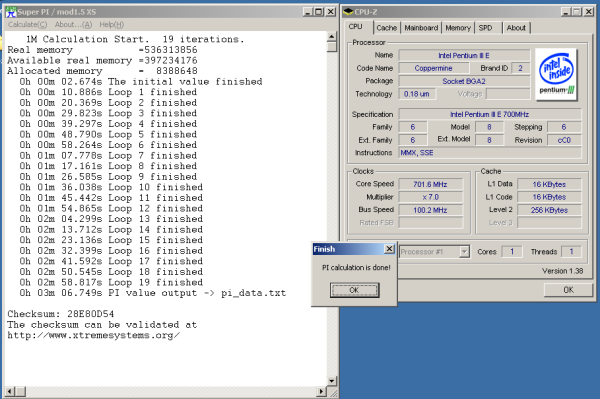Viewport: 600px width, 399px height.
Task: Click the 'PI calculation is done!' message
Action: (356, 267)
